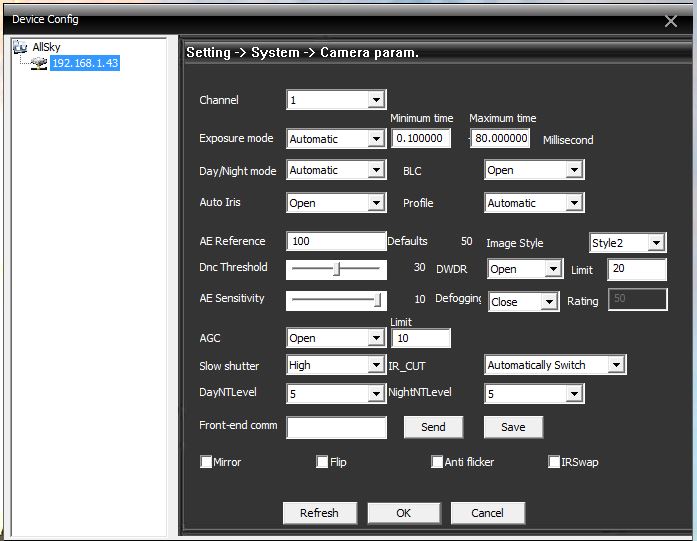Click the Send button
This screenshot has height=541, width=697.
click(433, 427)
